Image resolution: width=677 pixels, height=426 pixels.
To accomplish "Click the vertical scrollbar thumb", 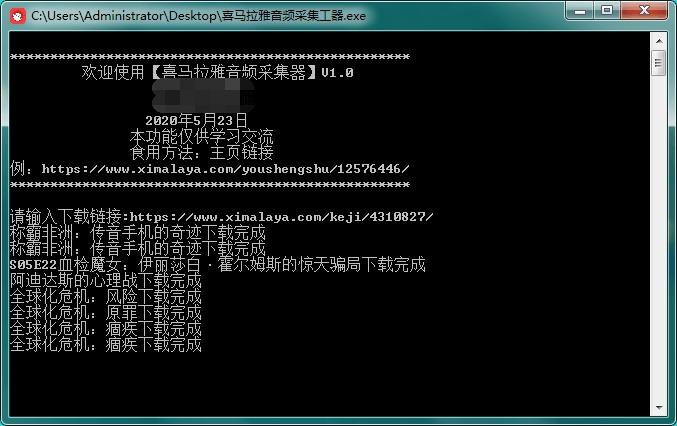I will pyautogui.click(x=659, y=63).
